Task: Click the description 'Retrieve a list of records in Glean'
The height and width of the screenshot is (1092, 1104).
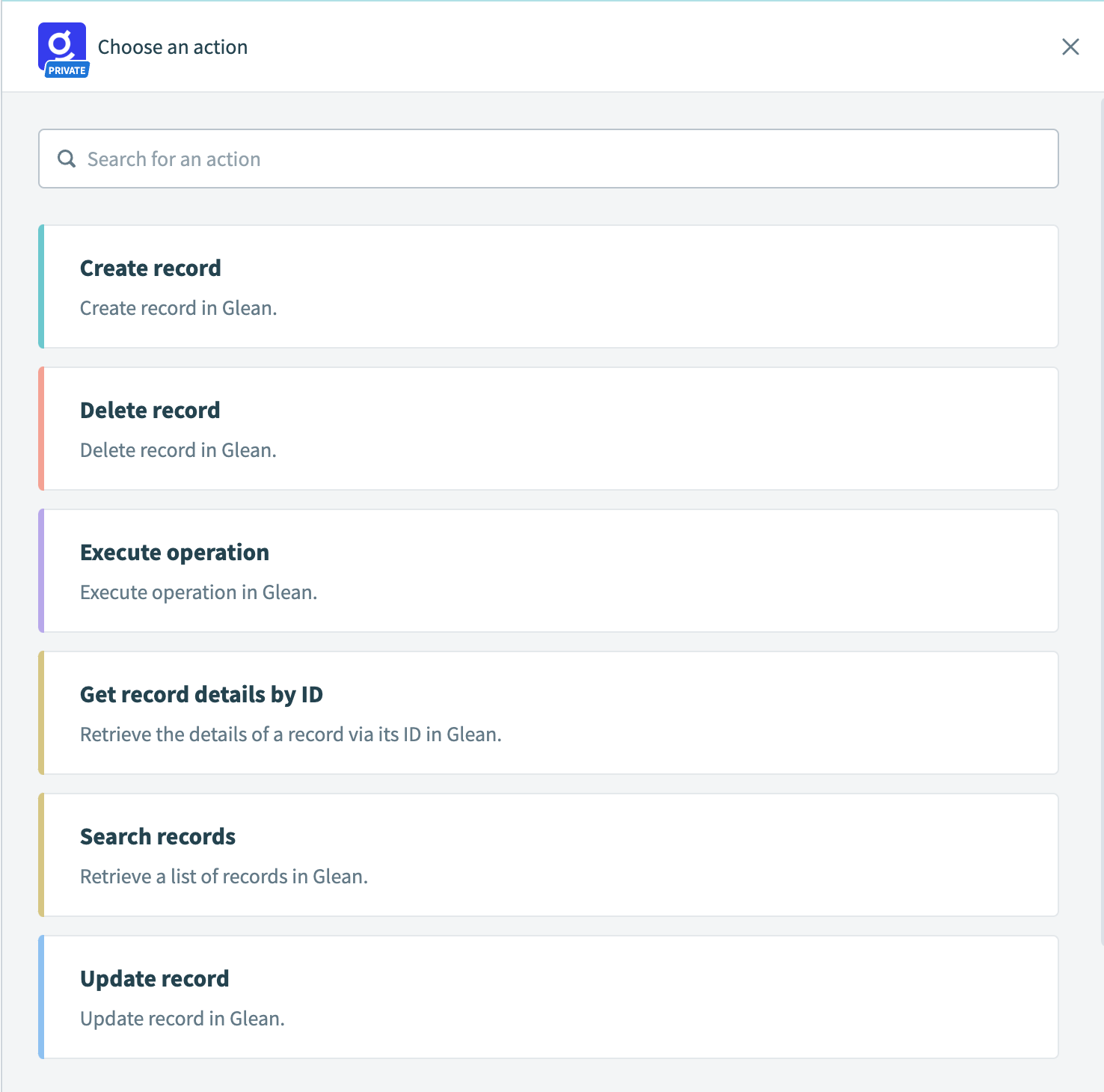Action: [x=224, y=877]
